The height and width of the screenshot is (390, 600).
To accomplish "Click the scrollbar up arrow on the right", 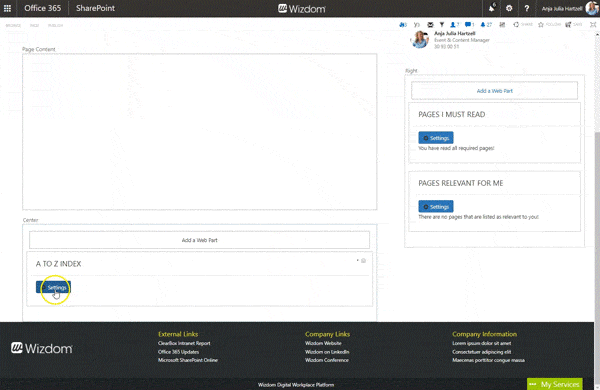I will coord(597,35).
